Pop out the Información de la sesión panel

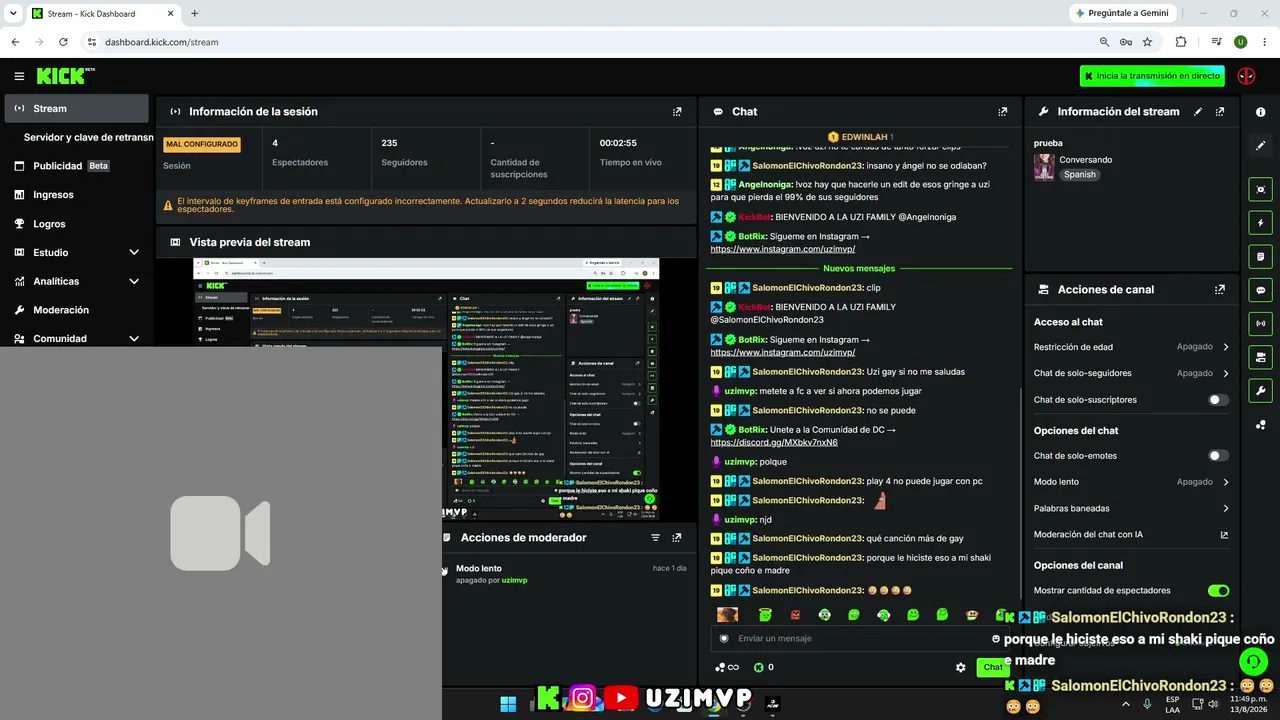pos(677,112)
